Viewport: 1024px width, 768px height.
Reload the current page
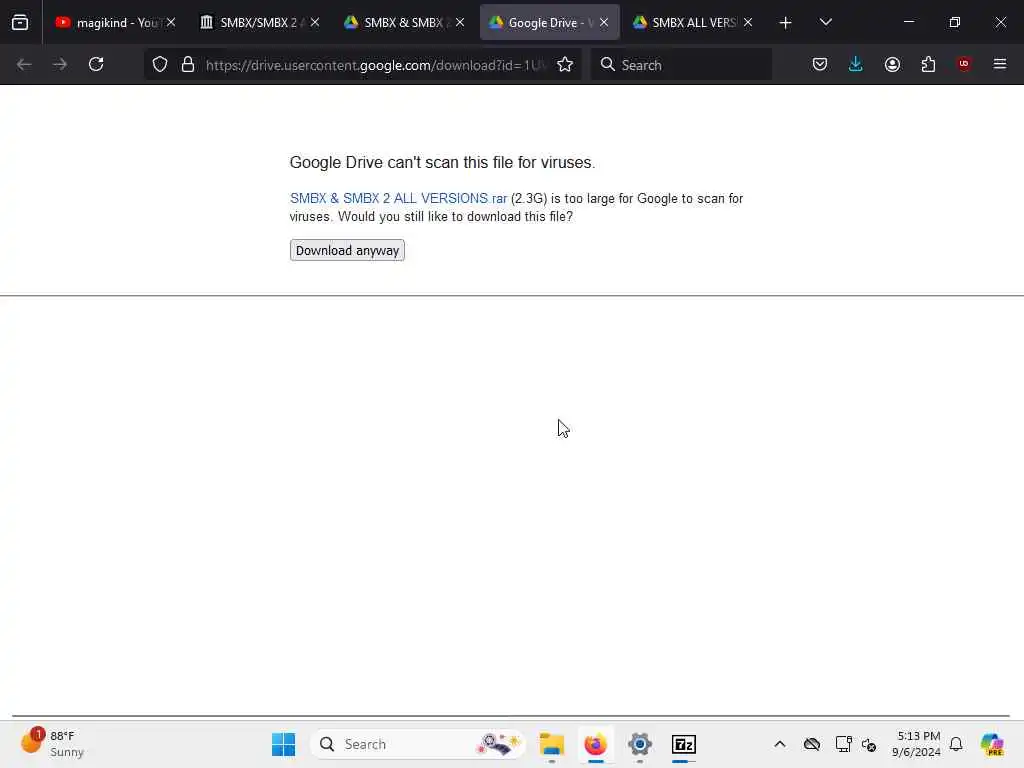(x=96, y=64)
